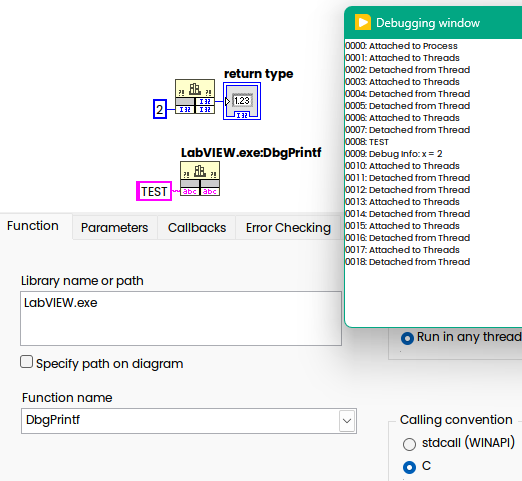Viewport: 522px width, 481px height.
Task: Click log line 0004: Detached from Thread
Action: coord(408,94)
